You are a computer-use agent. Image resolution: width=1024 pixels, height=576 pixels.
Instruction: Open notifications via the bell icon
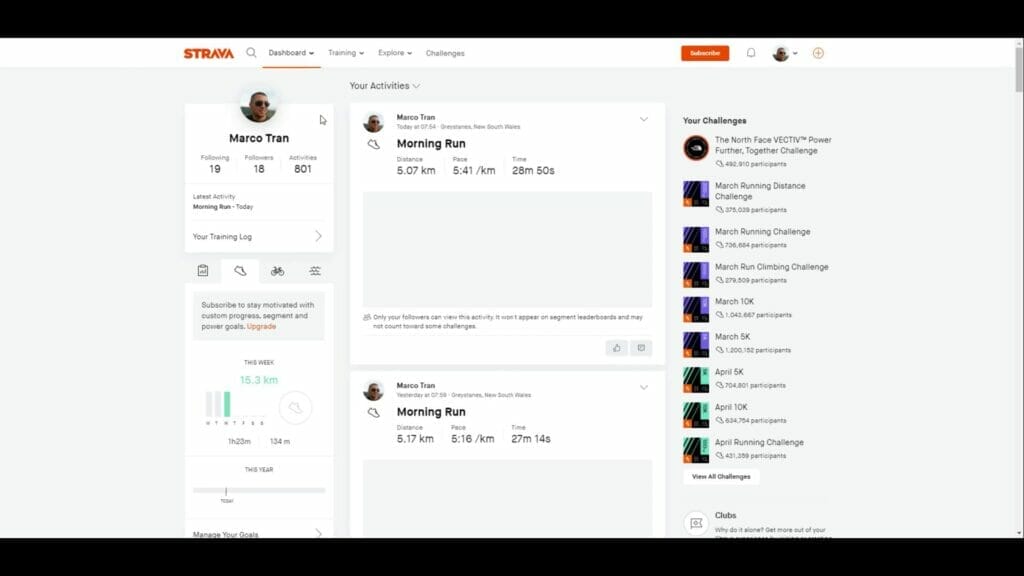[751, 52]
